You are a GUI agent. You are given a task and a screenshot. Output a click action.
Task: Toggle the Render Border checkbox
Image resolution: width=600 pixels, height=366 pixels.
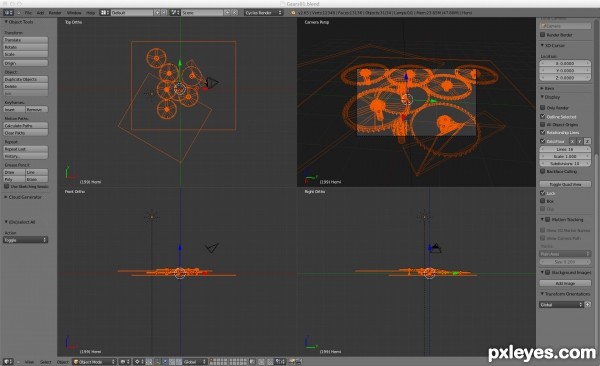(542, 34)
